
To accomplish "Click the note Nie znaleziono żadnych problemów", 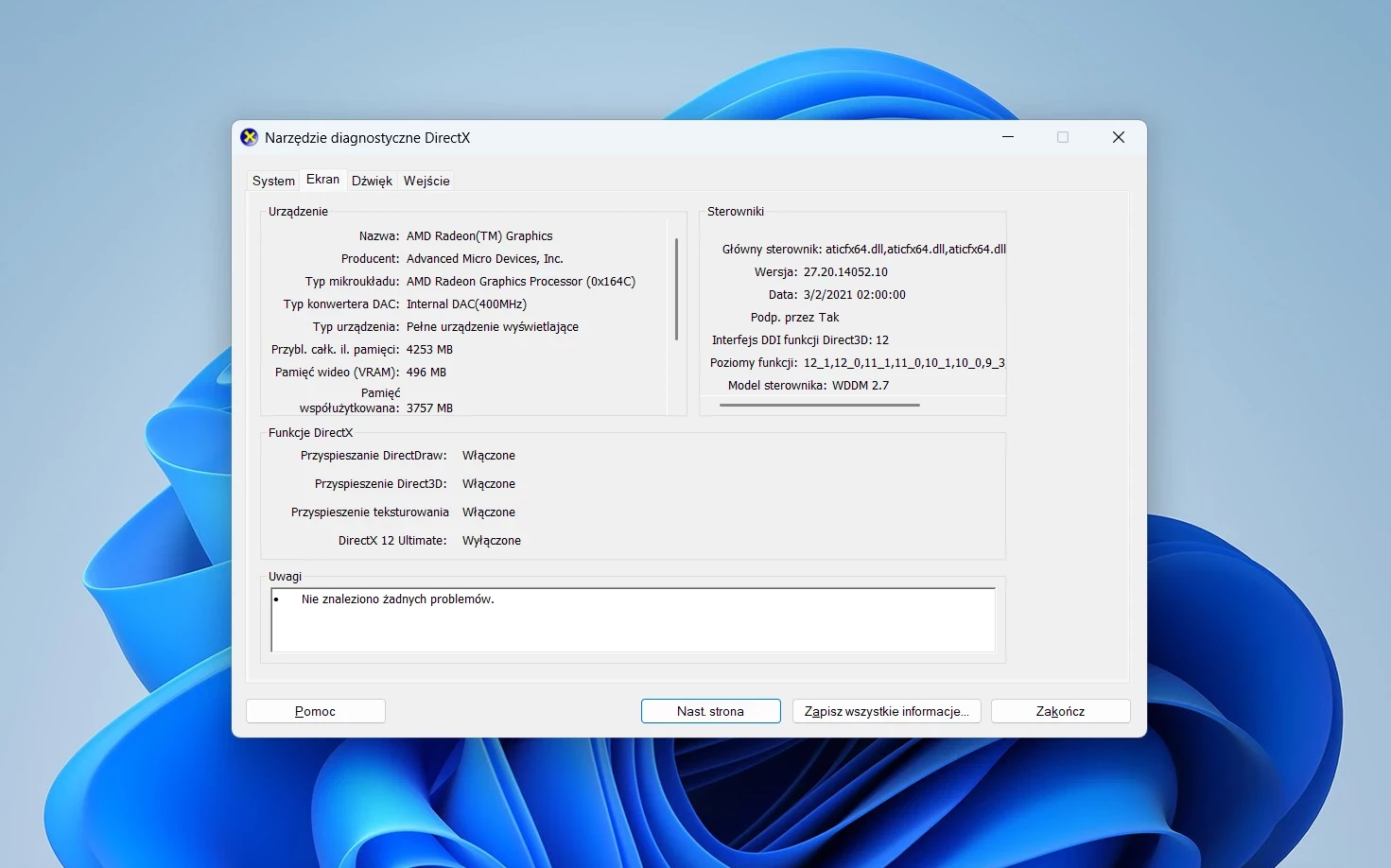I will coord(398,599).
